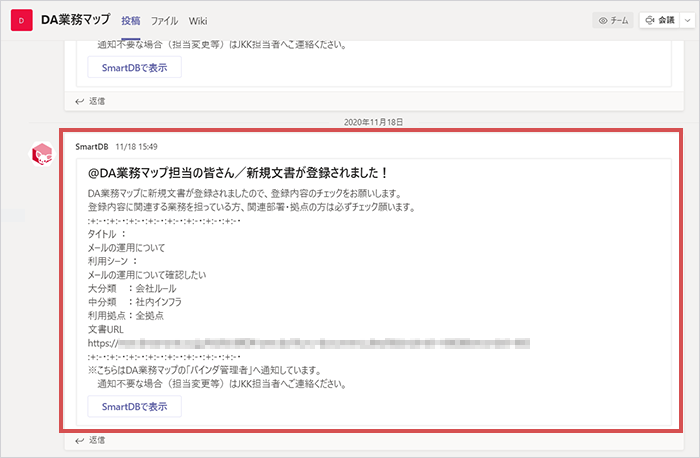Screen dimensions: 700x458
Task: Click the camera icon in 会議 button
Action: [650, 21]
